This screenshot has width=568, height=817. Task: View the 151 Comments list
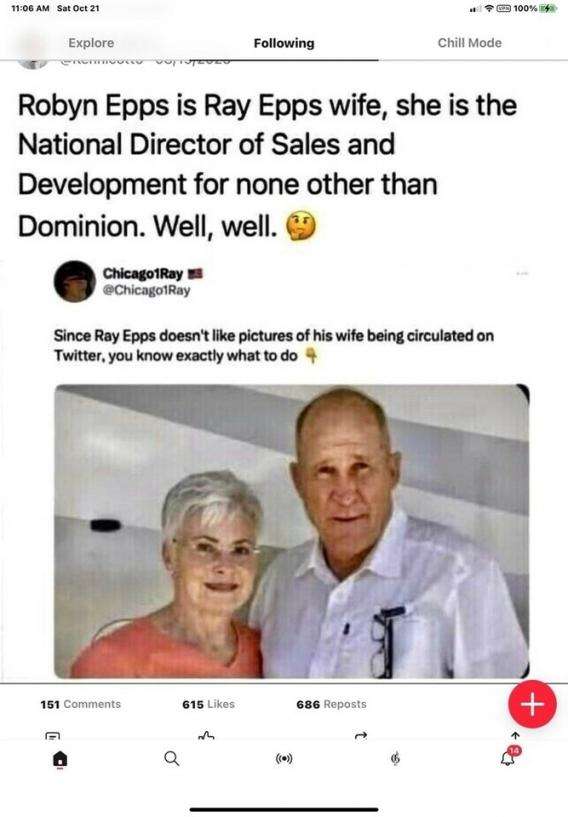coord(81,704)
